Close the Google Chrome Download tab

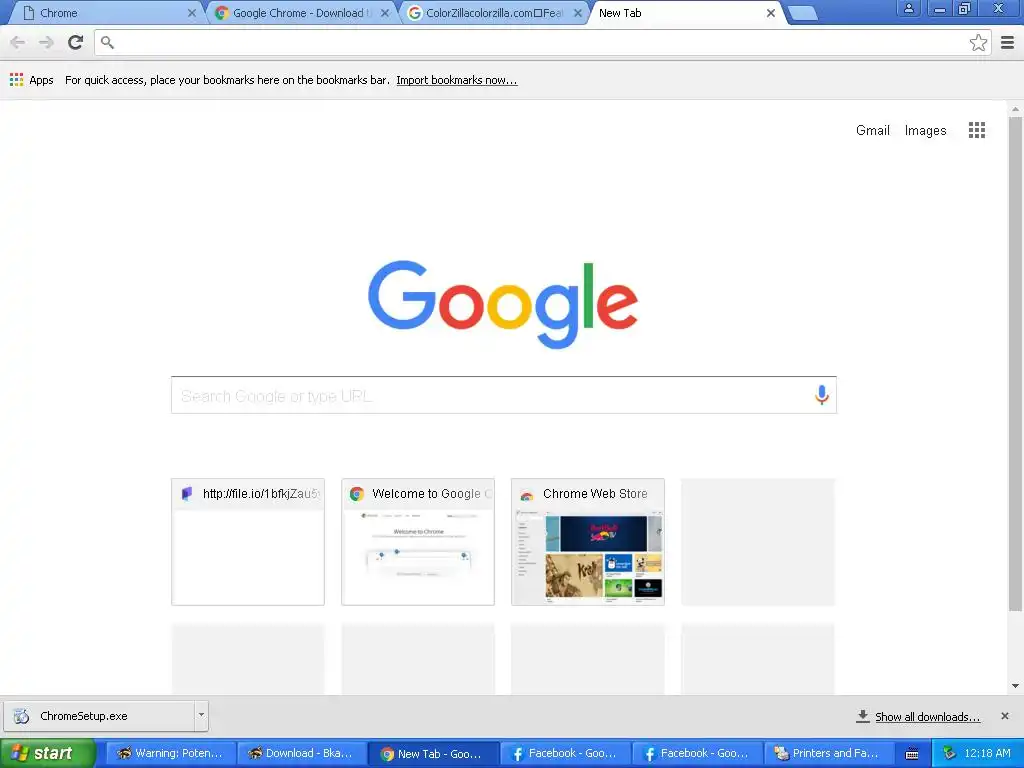pyautogui.click(x=385, y=13)
